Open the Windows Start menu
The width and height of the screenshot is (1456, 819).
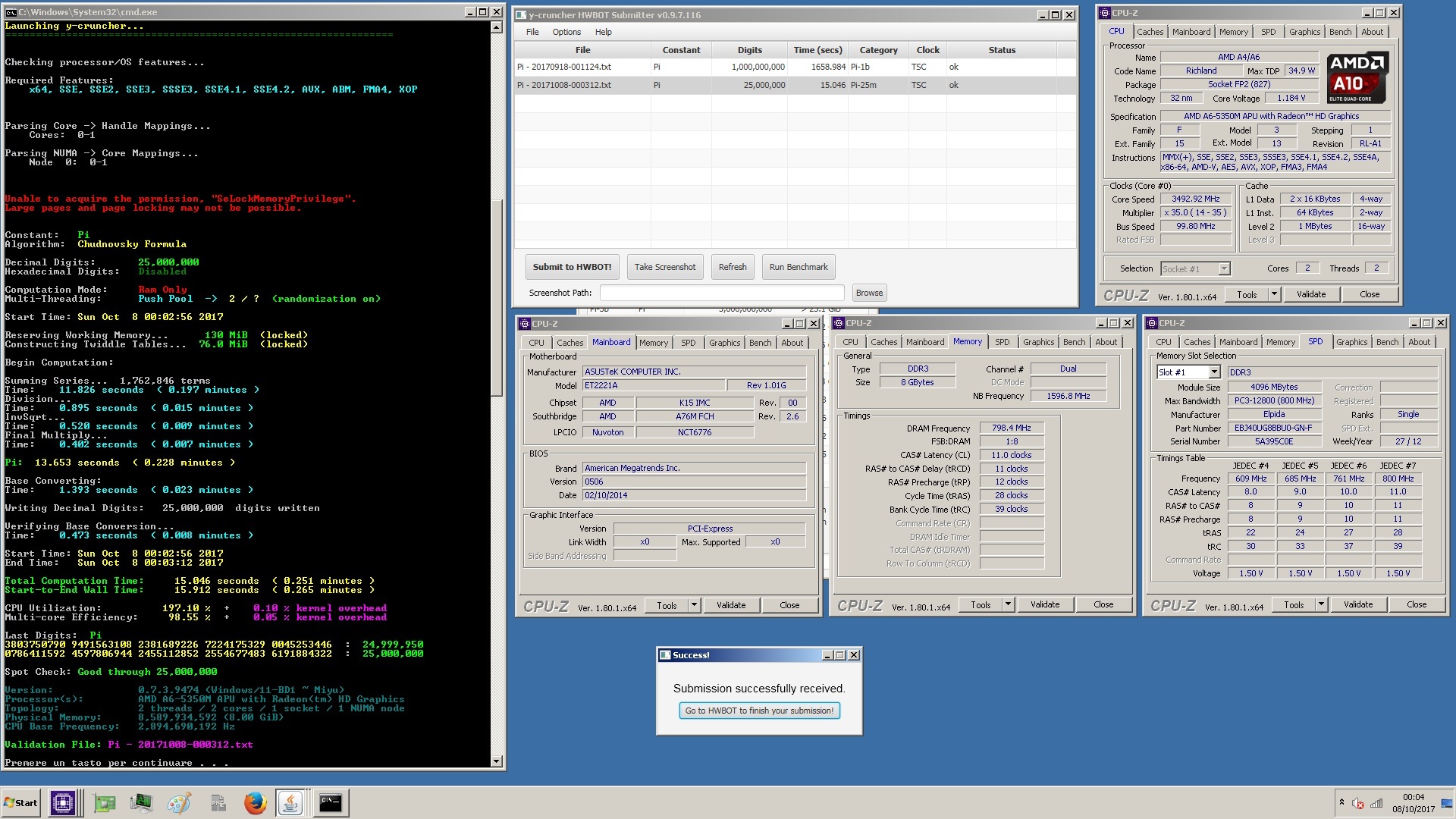tap(21, 803)
